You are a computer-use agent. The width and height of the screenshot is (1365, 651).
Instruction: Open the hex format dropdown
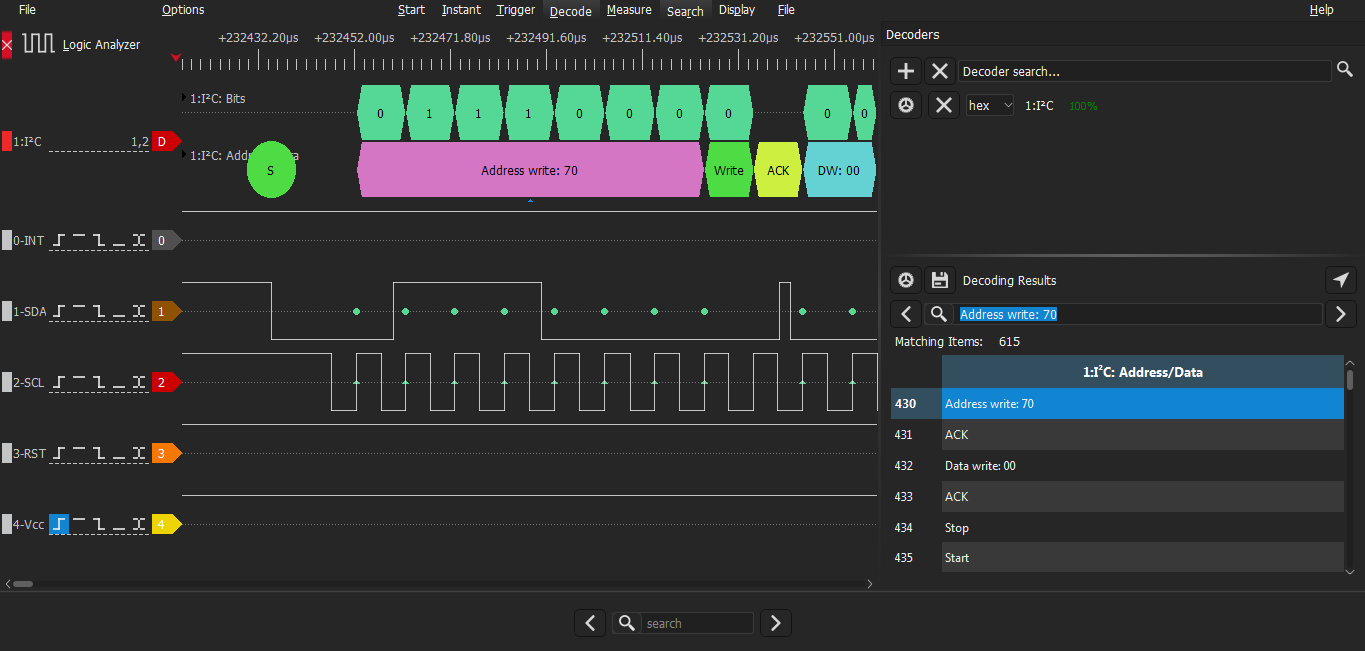point(990,105)
